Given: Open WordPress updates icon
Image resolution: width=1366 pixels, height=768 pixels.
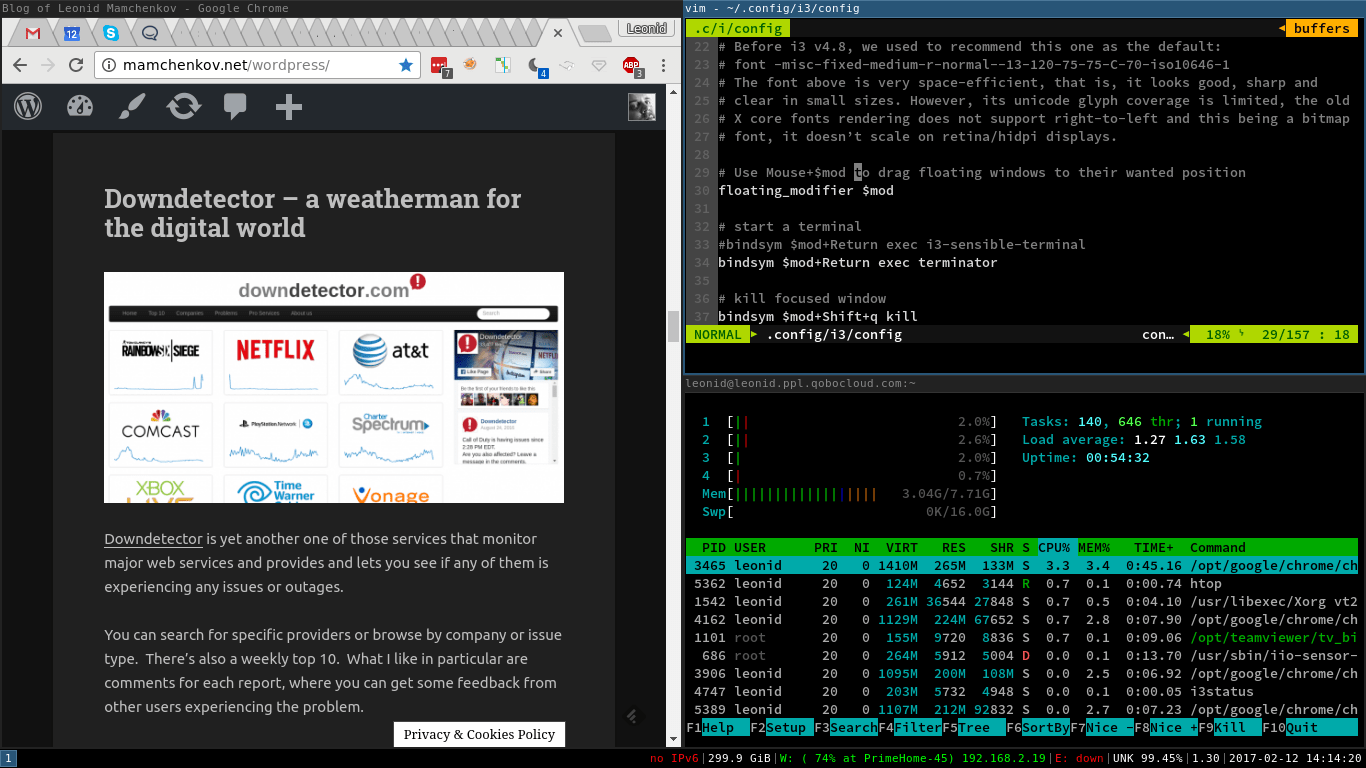Looking at the screenshot, I should pyautogui.click(x=184, y=106).
